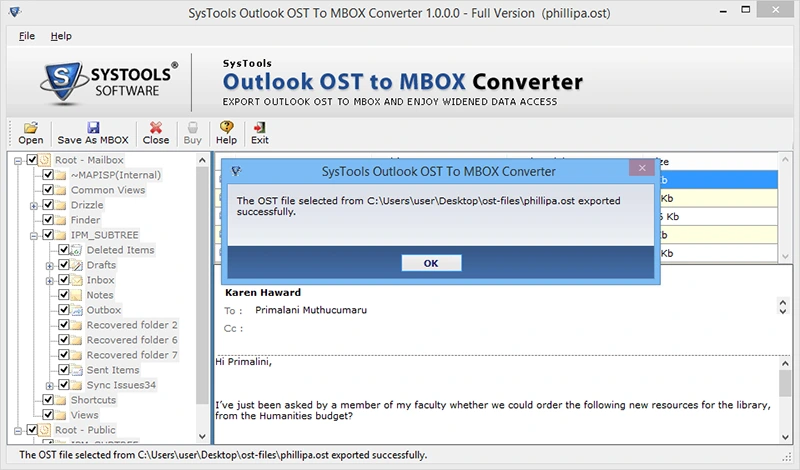800x470 pixels.
Task: Toggle the Inbox checkbox
Action: coord(64,280)
